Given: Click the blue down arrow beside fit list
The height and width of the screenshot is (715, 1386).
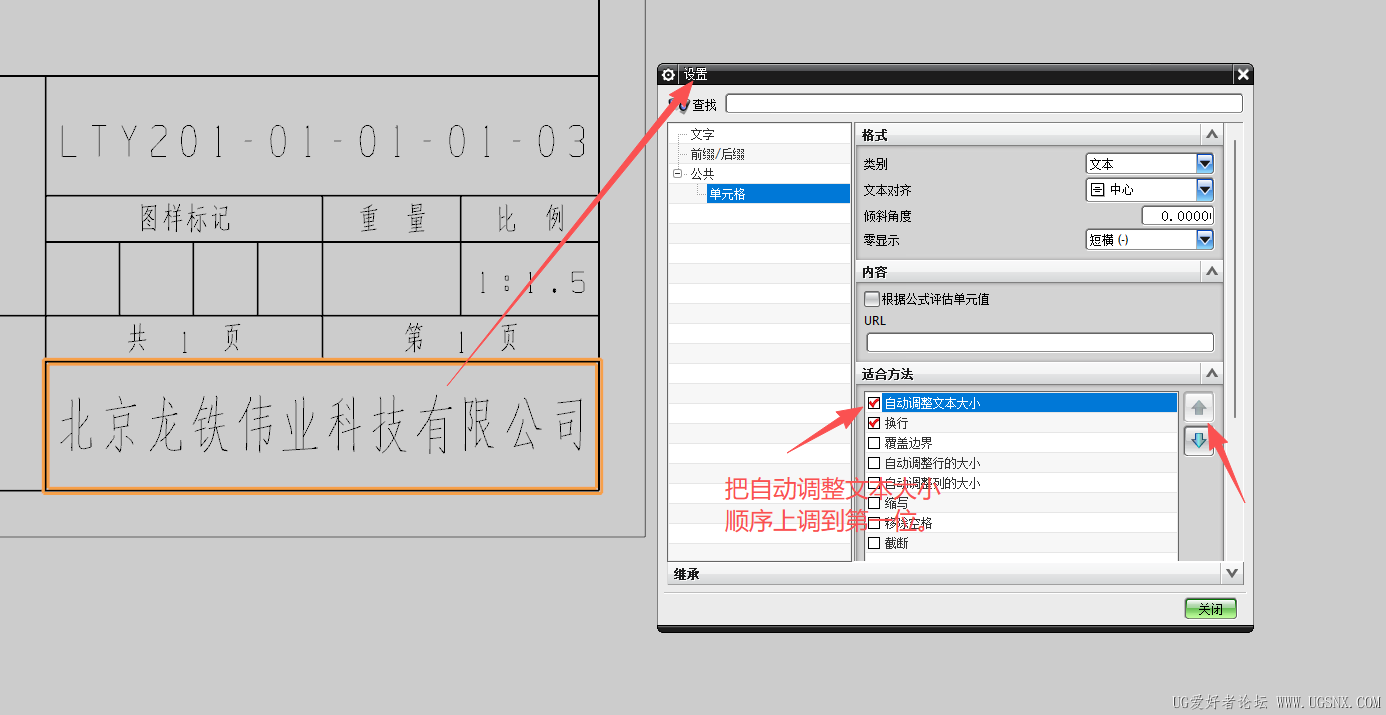Looking at the screenshot, I should click(1198, 440).
